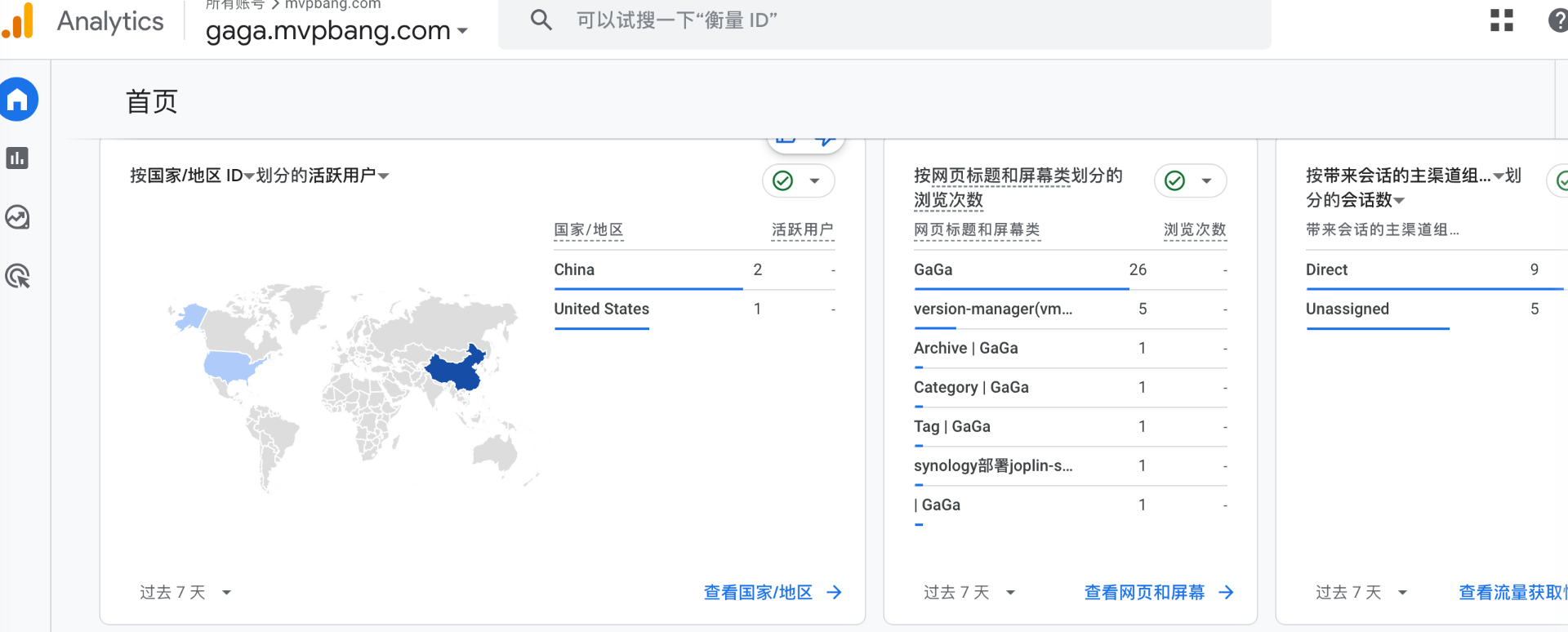Open the Advertising section icon
The image size is (1568, 632).
point(17,277)
